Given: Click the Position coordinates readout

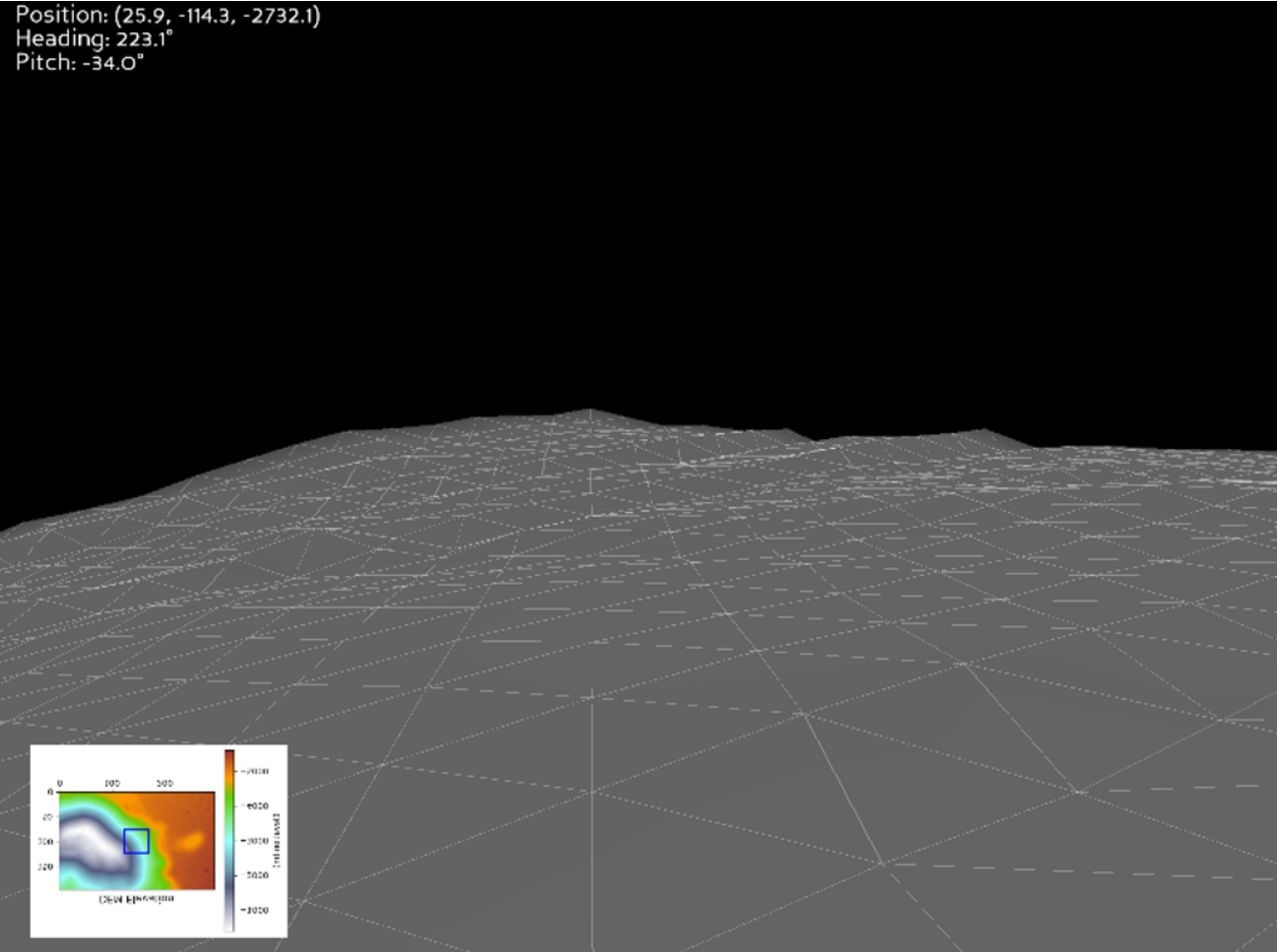Looking at the screenshot, I should pos(167,16).
